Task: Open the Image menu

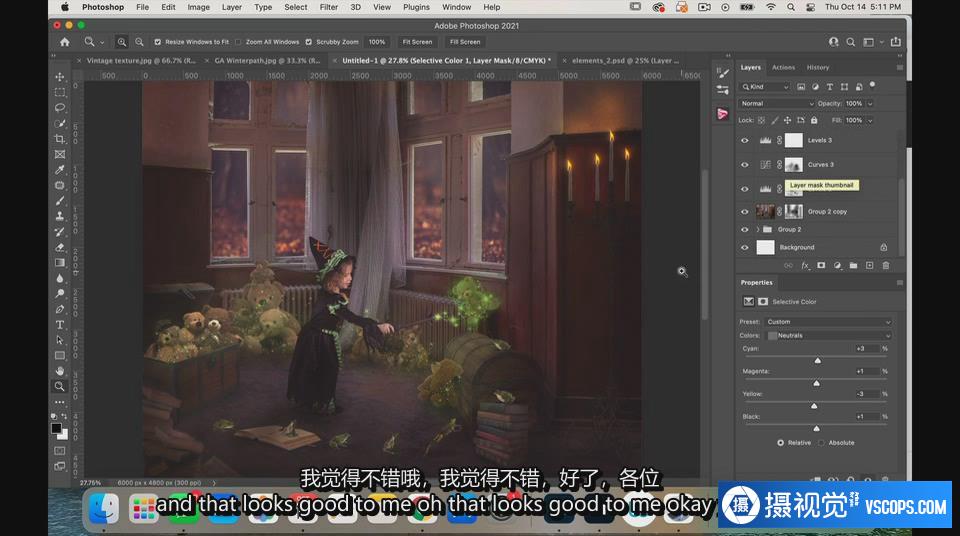Action: 198,7
